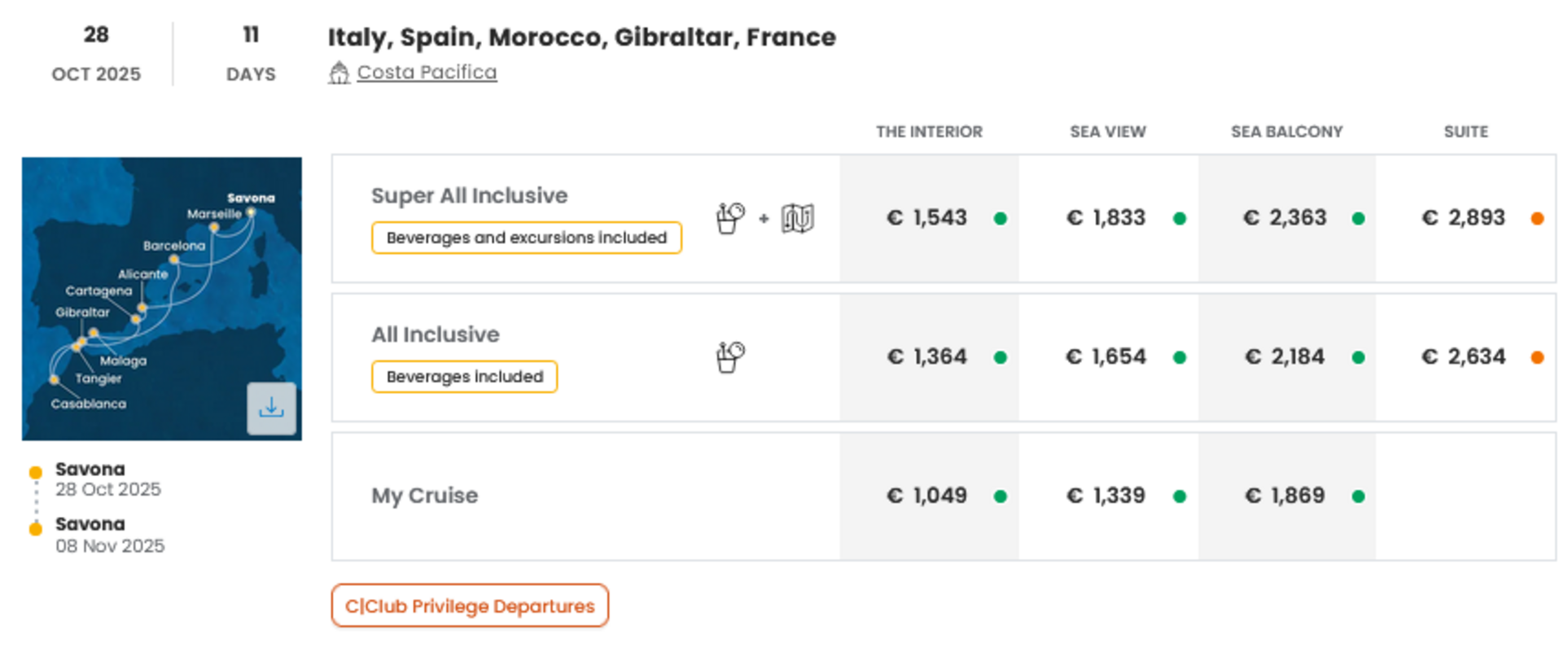
Task: Select All Inclusive Interior price € 1,364
Action: tap(929, 357)
